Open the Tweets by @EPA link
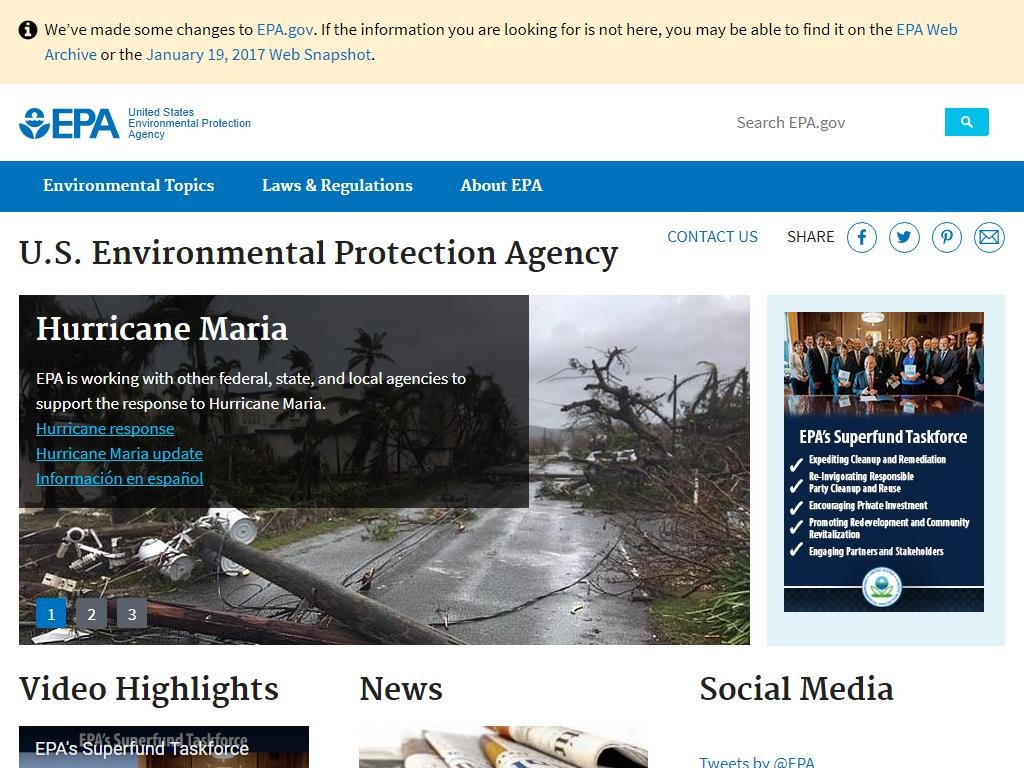The height and width of the screenshot is (768, 1024). click(x=757, y=761)
